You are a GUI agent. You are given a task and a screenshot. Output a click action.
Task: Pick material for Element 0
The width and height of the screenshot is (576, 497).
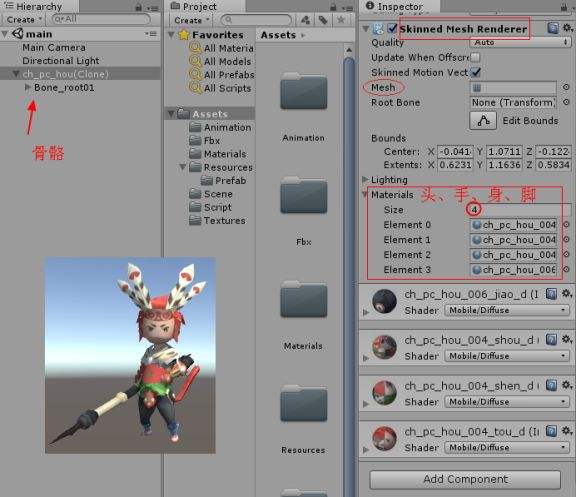566,225
